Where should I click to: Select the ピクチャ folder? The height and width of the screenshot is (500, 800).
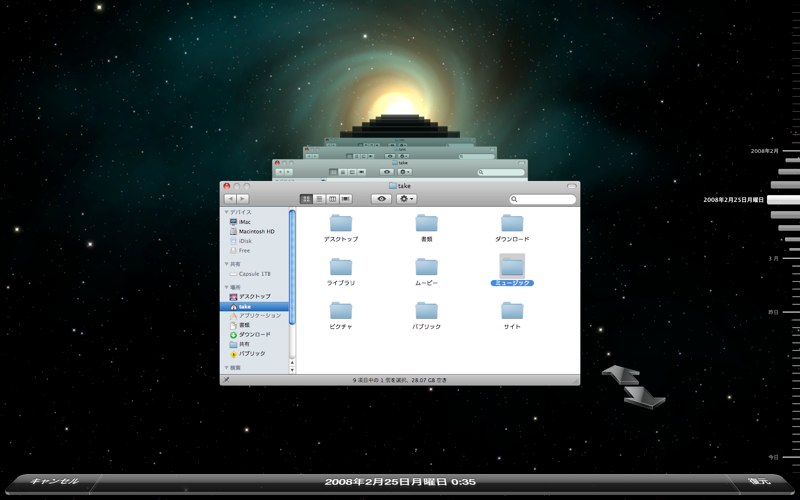tap(341, 315)
